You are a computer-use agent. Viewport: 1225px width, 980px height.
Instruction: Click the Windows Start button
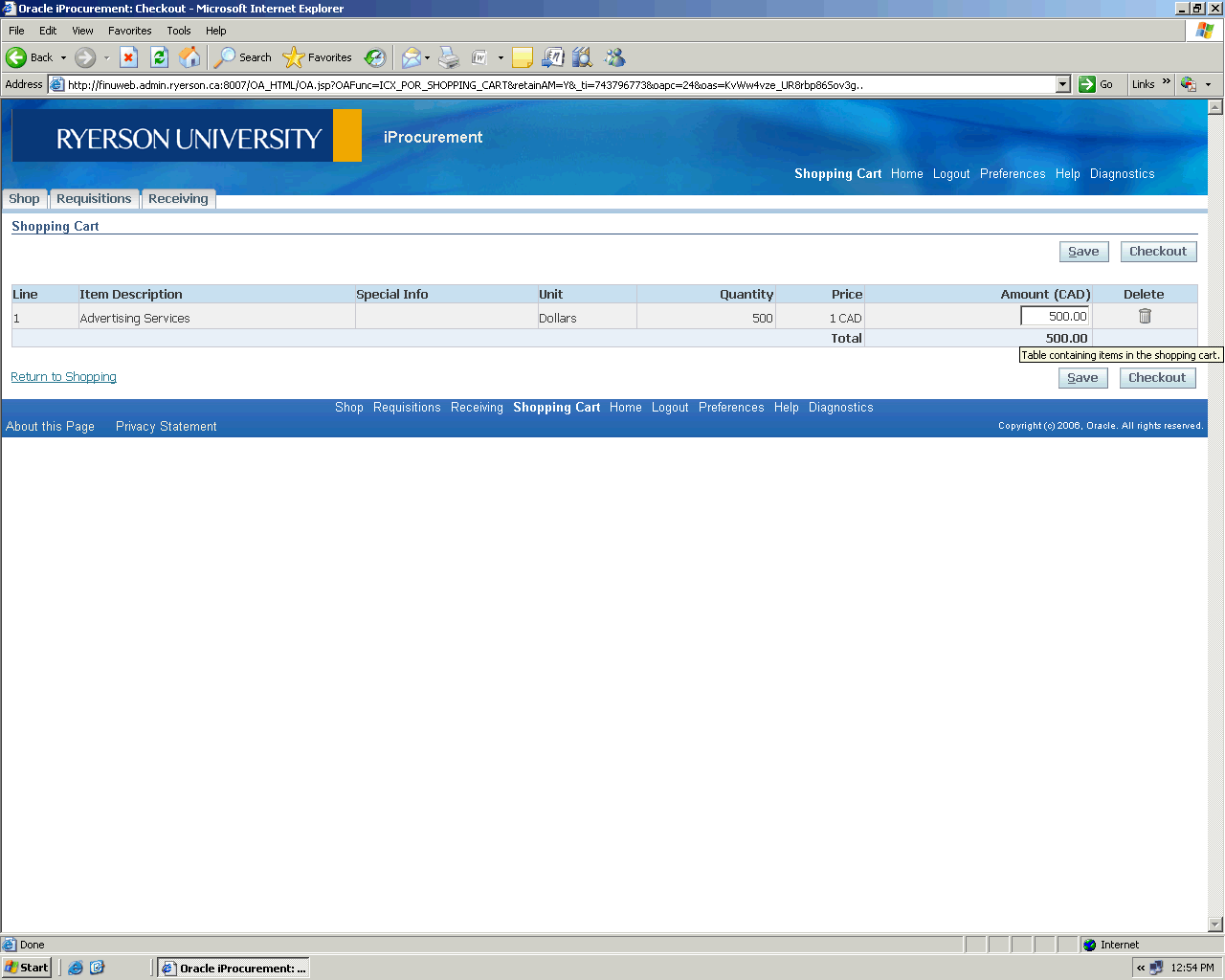pos(27,968)
